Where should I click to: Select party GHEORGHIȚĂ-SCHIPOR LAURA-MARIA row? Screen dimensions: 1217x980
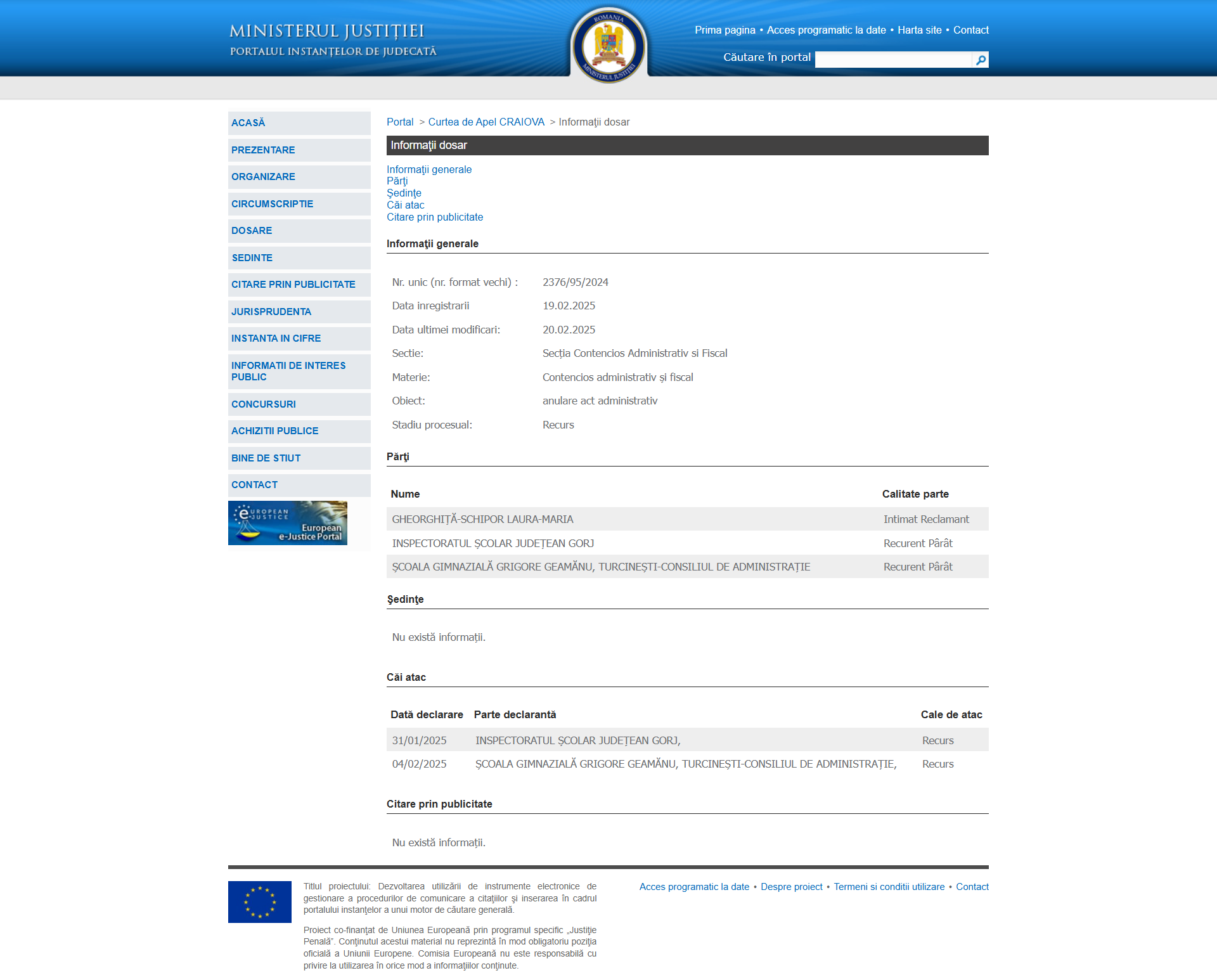(x=688, y=519)
